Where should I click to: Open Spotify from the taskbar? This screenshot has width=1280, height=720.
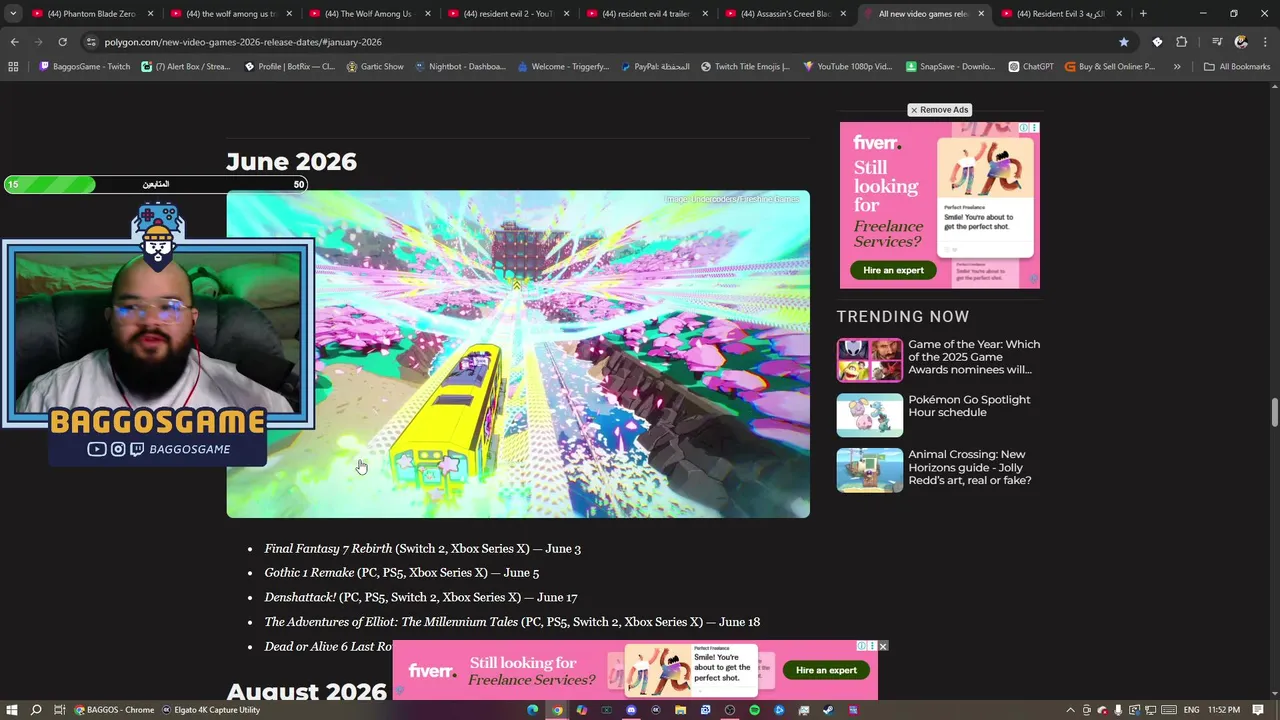[x=754, y=710]
